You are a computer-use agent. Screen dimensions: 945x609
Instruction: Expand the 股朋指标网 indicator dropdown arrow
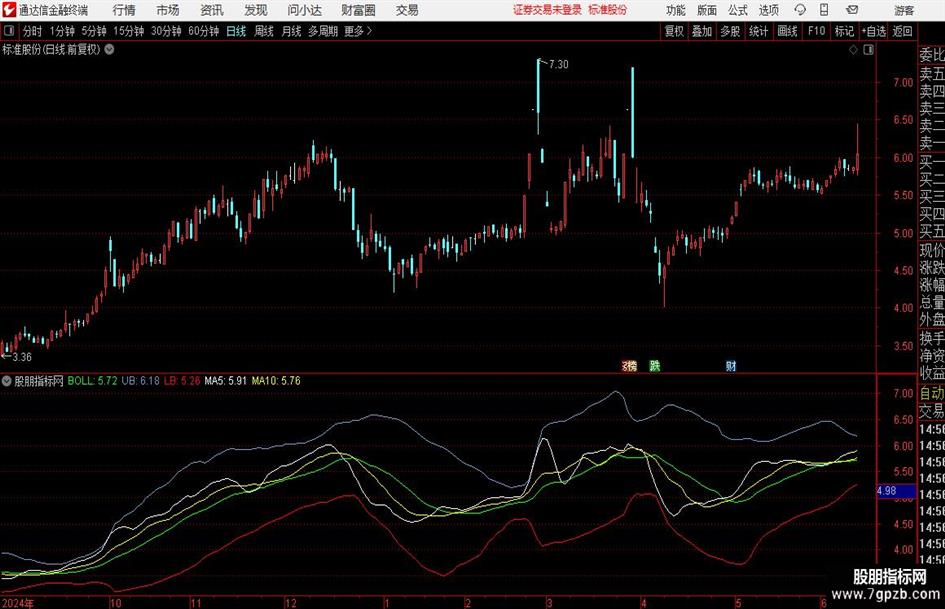tap(7, 381)
